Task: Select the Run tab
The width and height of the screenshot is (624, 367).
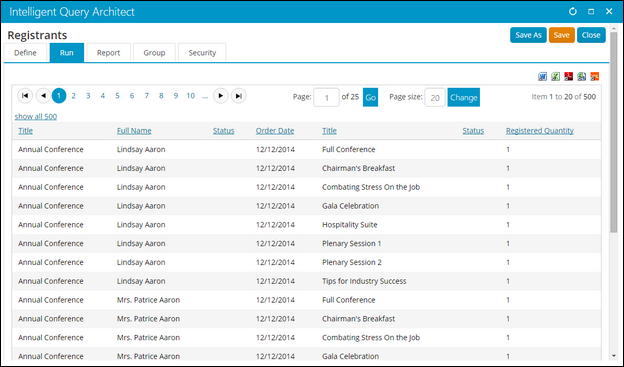Action: pos(67,53)
